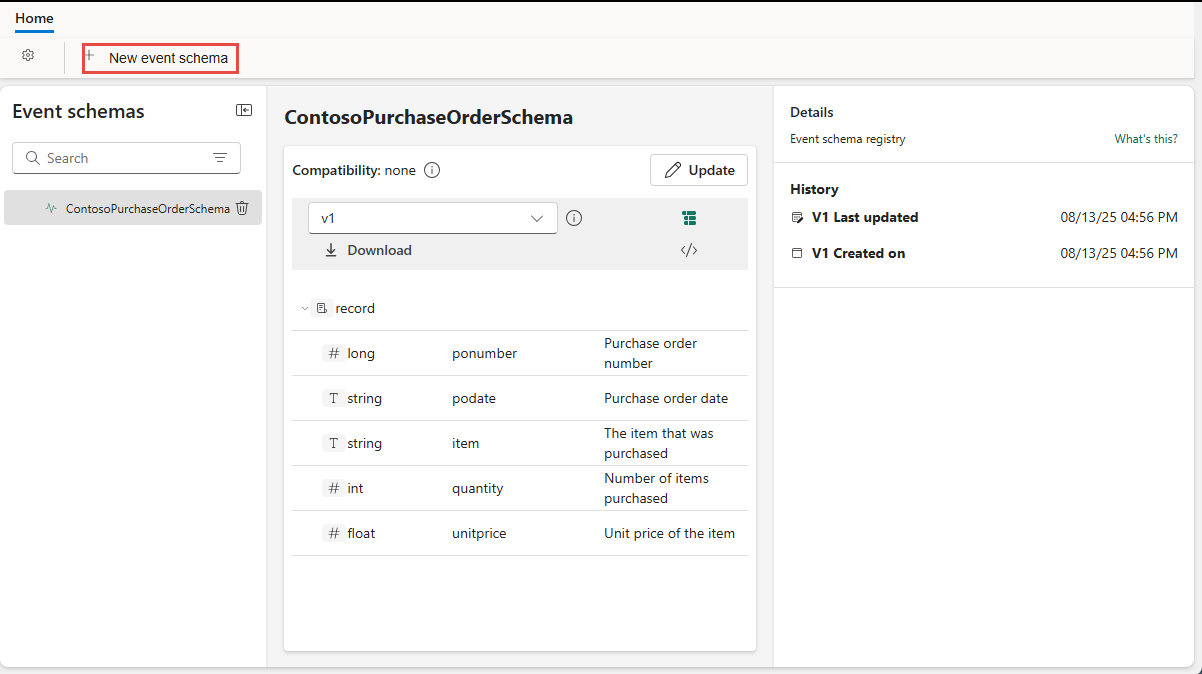Select ContosoPurchaseOrderSchema in the schema list

tap(147, 209)
